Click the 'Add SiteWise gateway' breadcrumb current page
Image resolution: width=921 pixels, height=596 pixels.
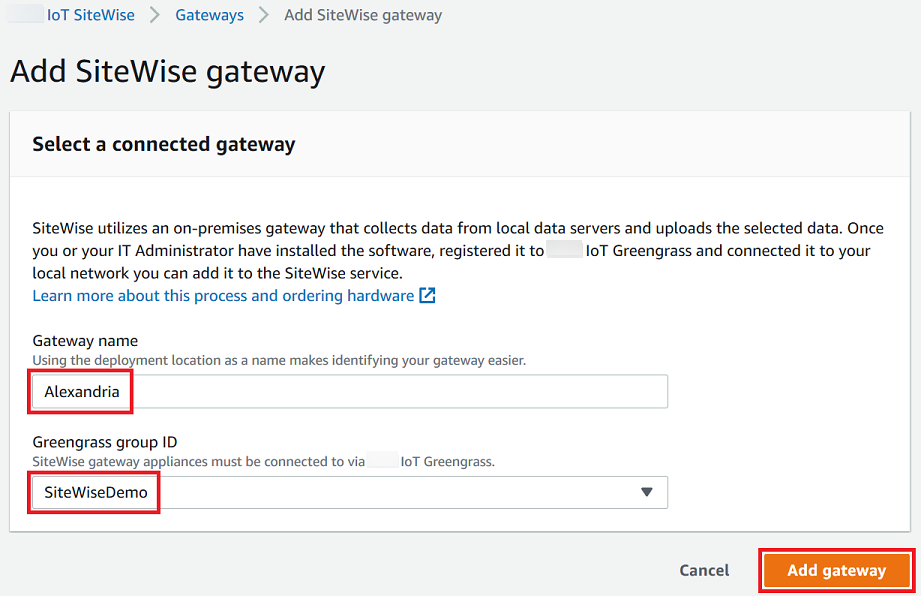363,15
